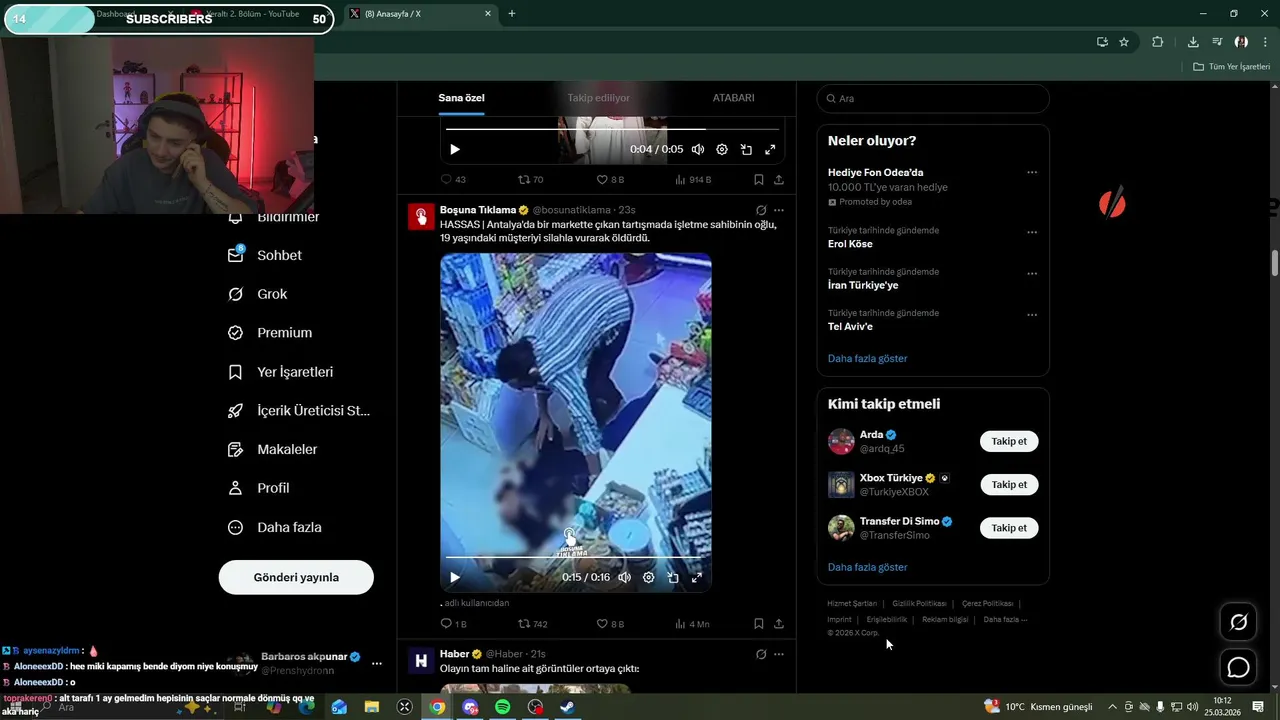Image resolution: width=1280 pixels, height=720 pixels.
Task: Open Grok from the left sidebar
Action: coord(258,294)
